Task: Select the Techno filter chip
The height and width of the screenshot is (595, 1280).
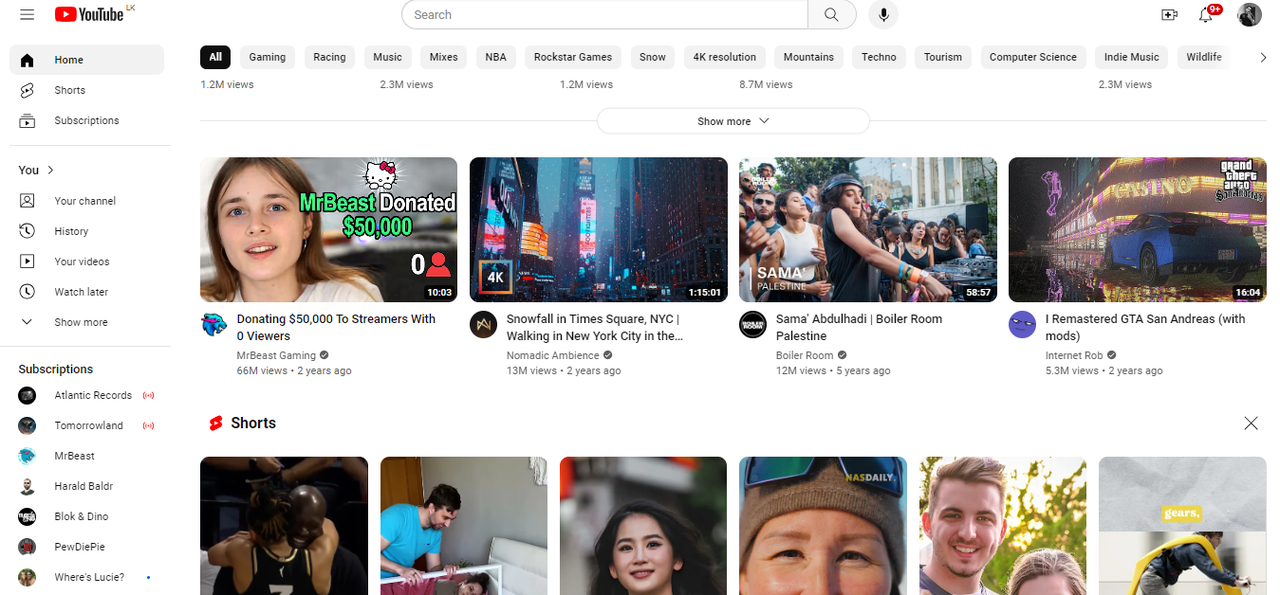Action: pyautogui.click(x=879, y=57)
